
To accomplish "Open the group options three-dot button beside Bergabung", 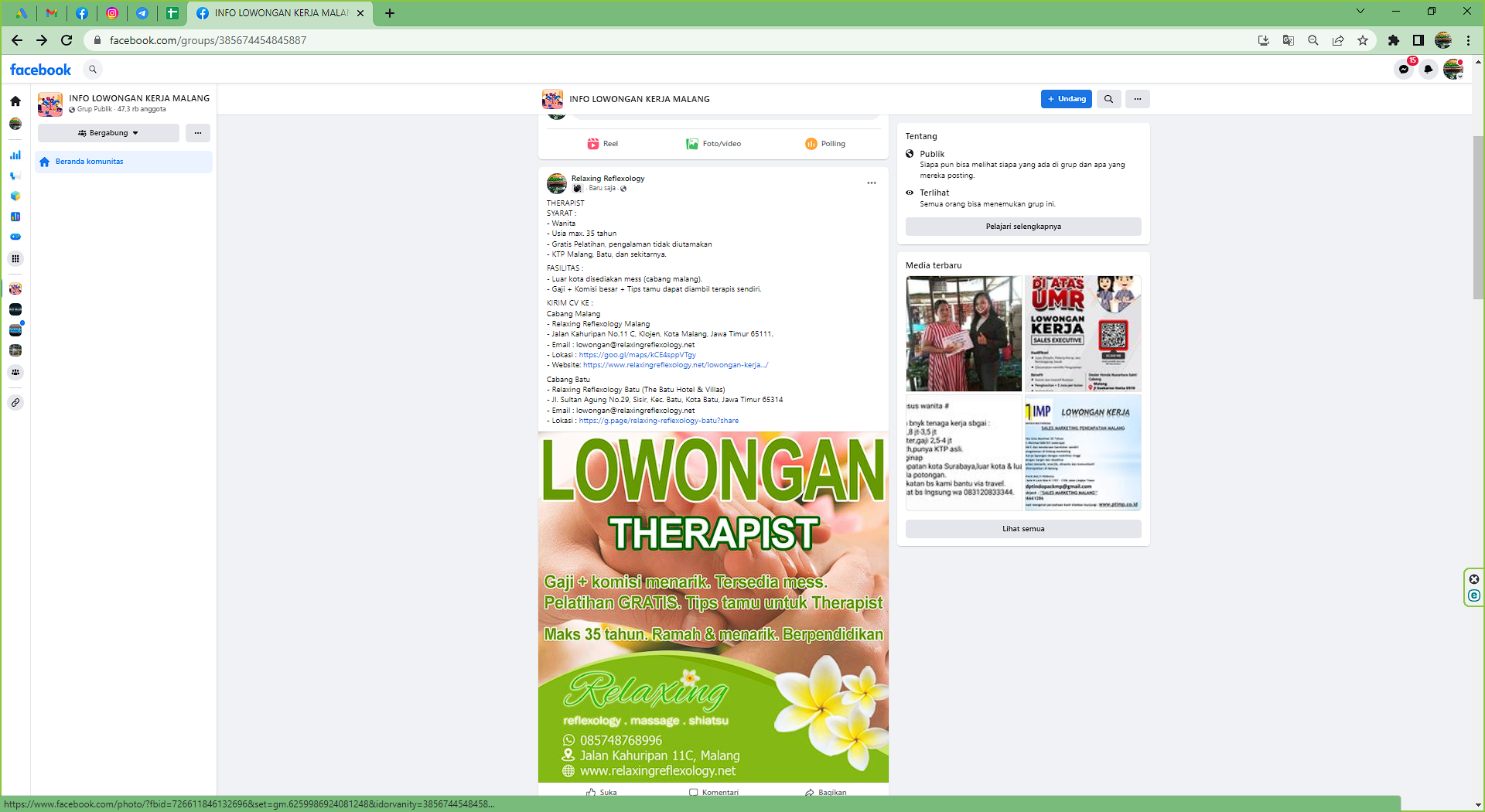I will pos(198,133).
